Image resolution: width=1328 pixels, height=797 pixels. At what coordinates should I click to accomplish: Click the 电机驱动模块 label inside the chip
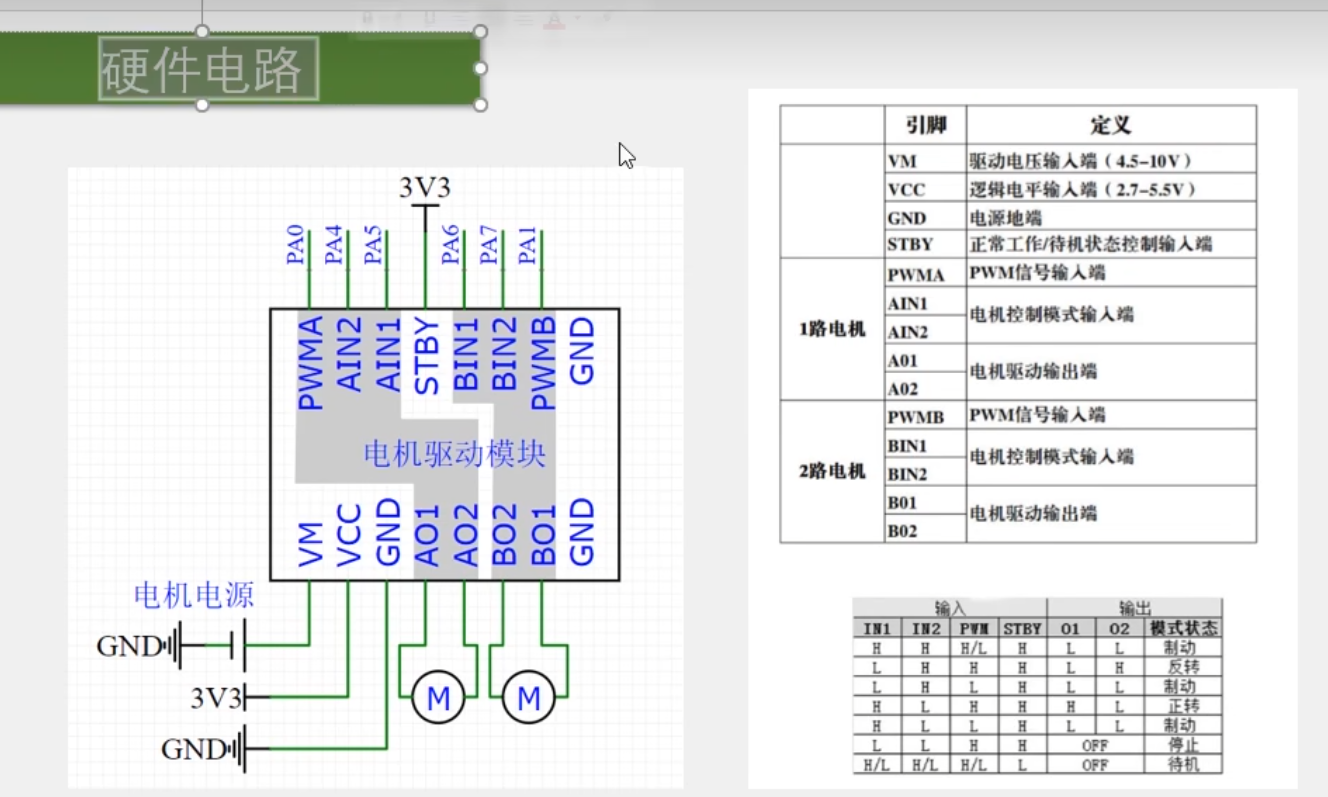coord(455,455)
